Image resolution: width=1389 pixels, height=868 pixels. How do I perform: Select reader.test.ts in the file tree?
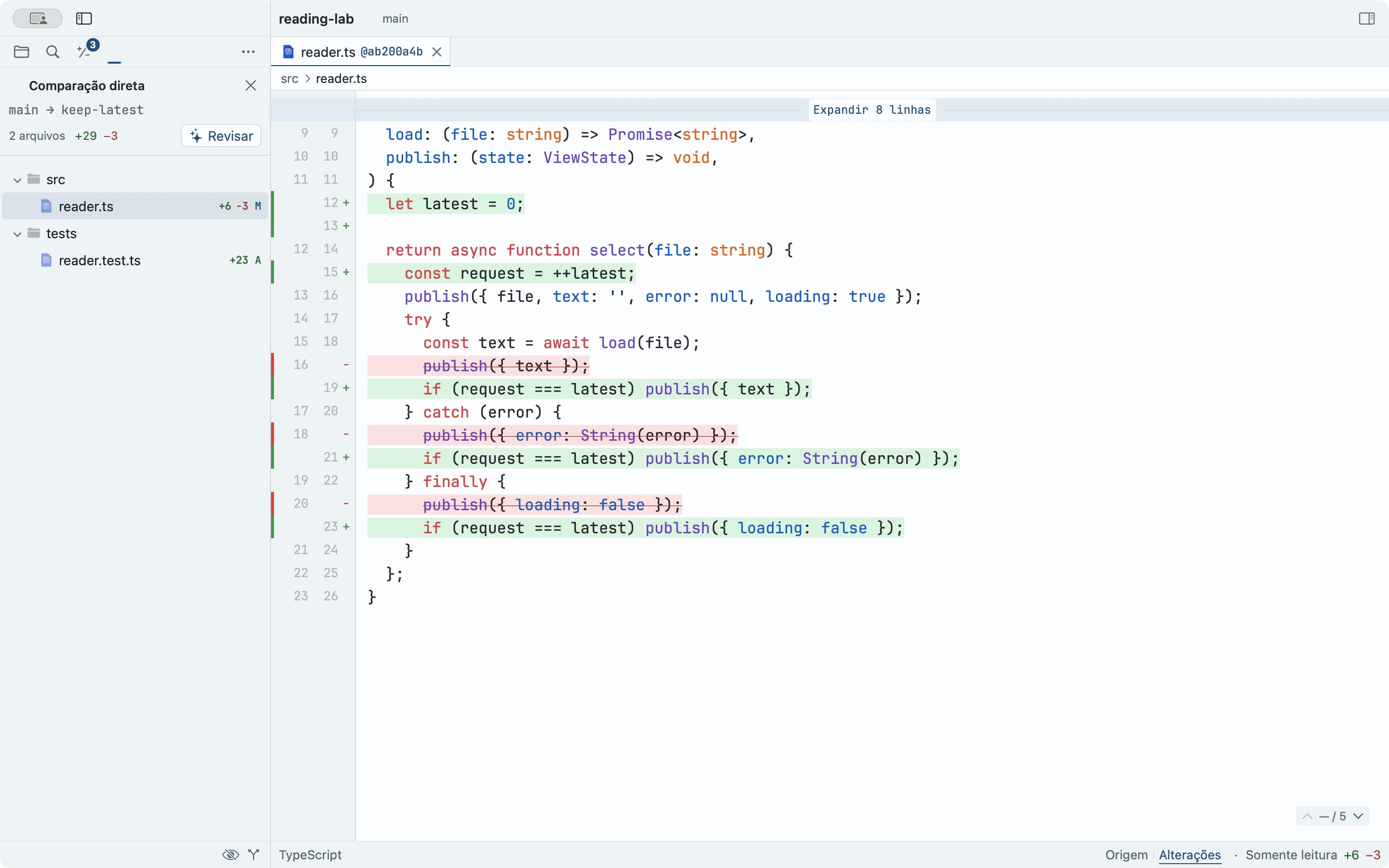[135, 260]
